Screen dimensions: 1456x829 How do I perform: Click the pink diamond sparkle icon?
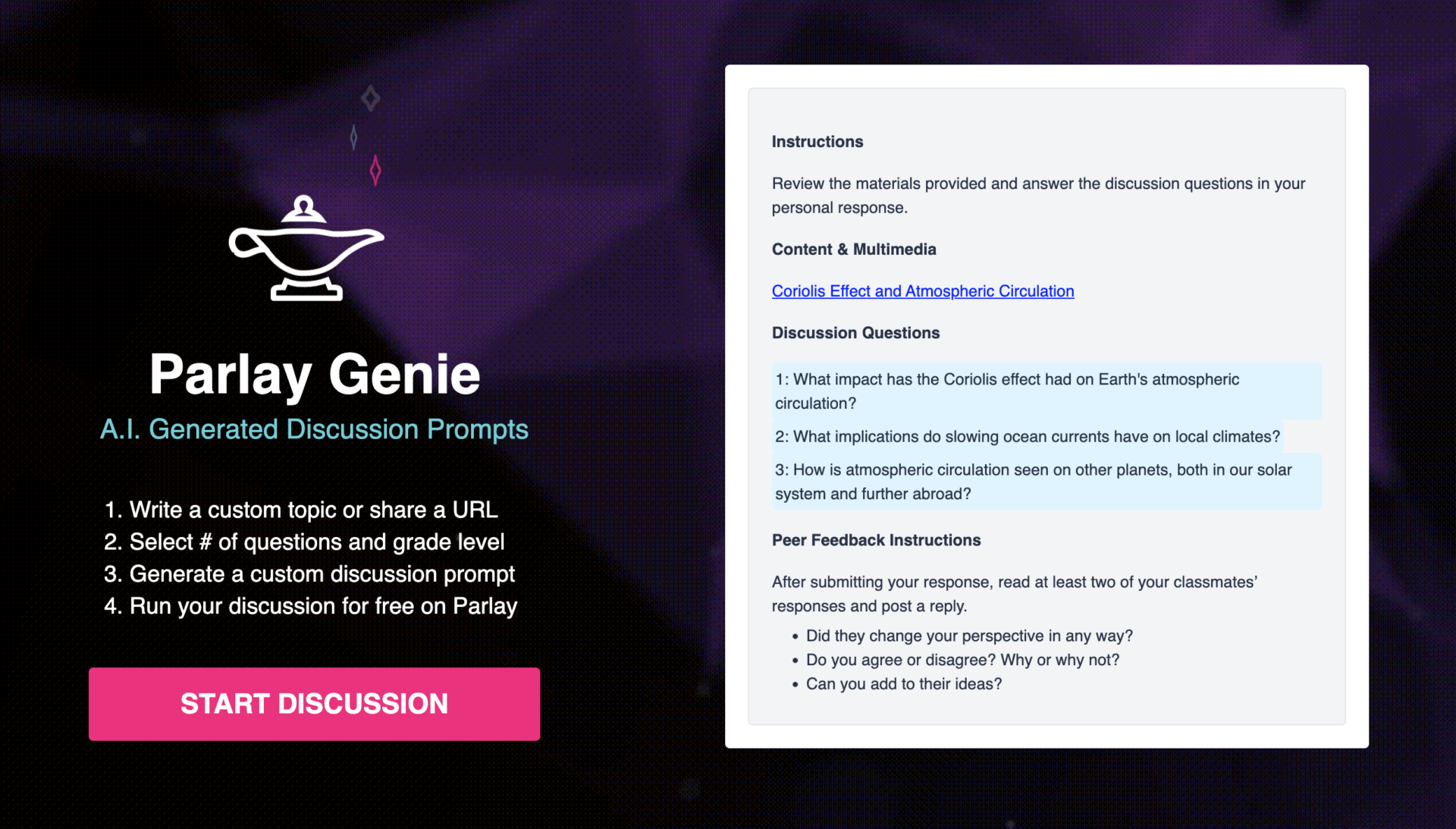click(x=375, y=170)
